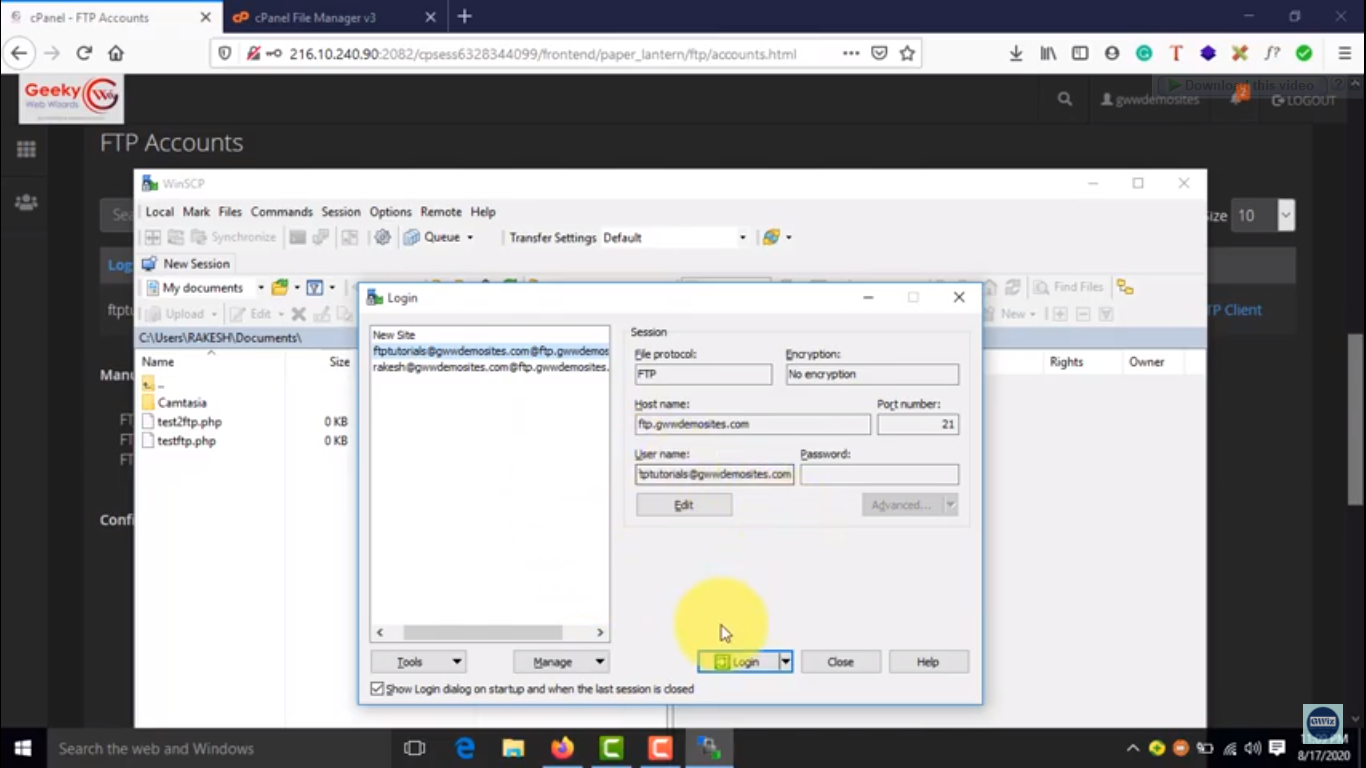Screen dimensions: 1366x768
Task: Open WinSCP Preferences gear icon
Action: (382, 237)
